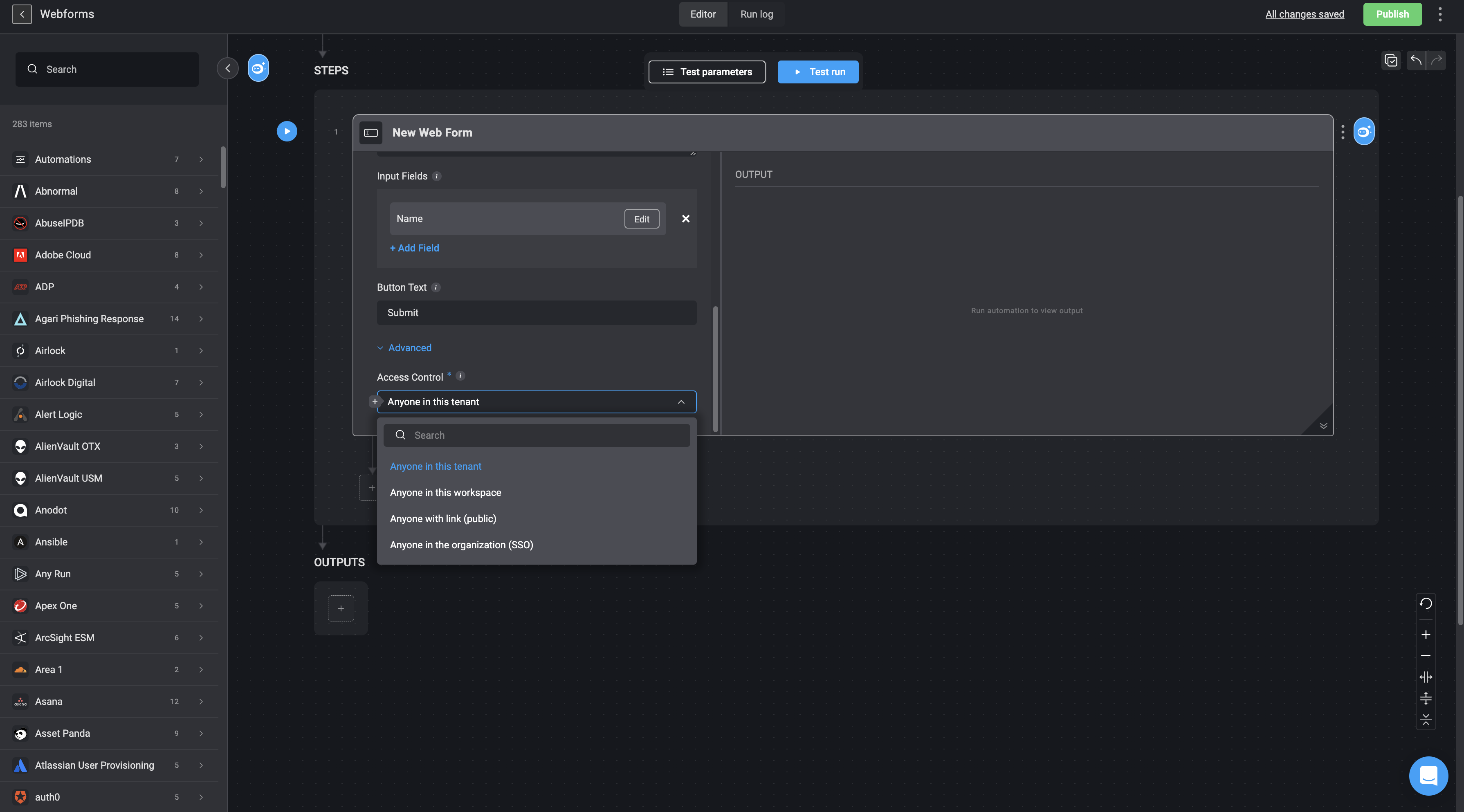Start a Test run
1464x812 pixels.
(818, 72)
